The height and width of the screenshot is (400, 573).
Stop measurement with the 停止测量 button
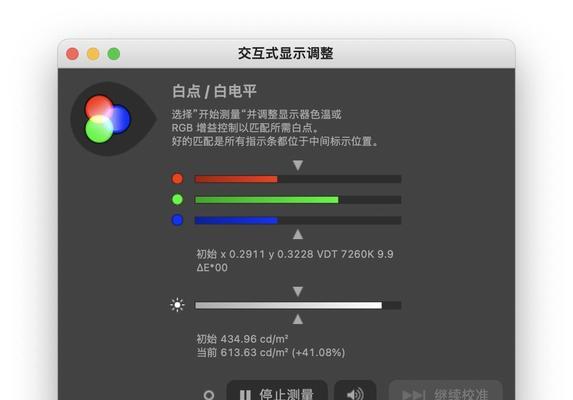pos(277,393)
